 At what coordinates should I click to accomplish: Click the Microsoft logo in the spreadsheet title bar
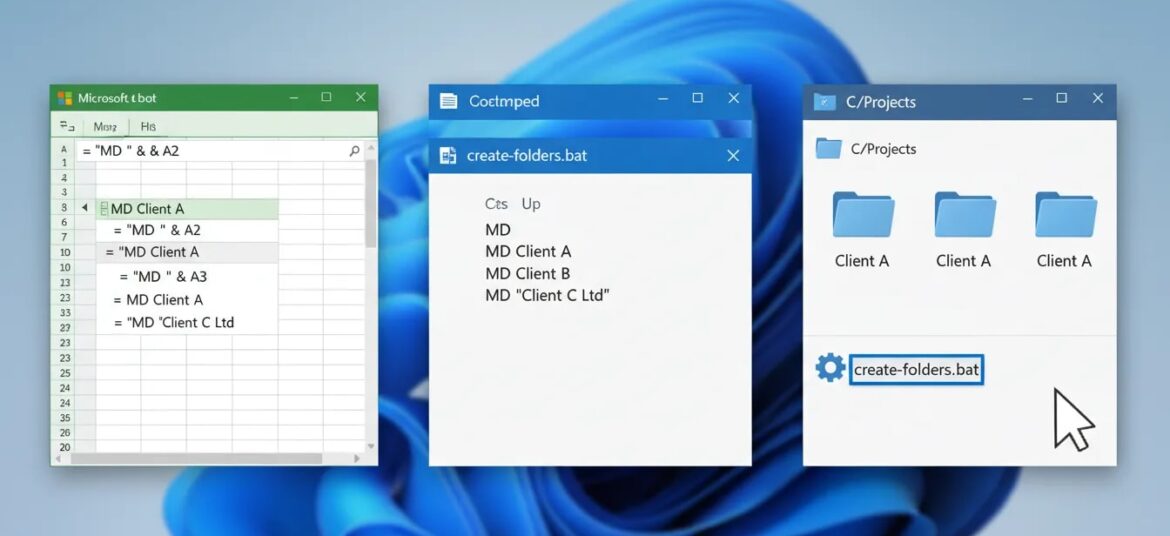click(x=65, y=98)
